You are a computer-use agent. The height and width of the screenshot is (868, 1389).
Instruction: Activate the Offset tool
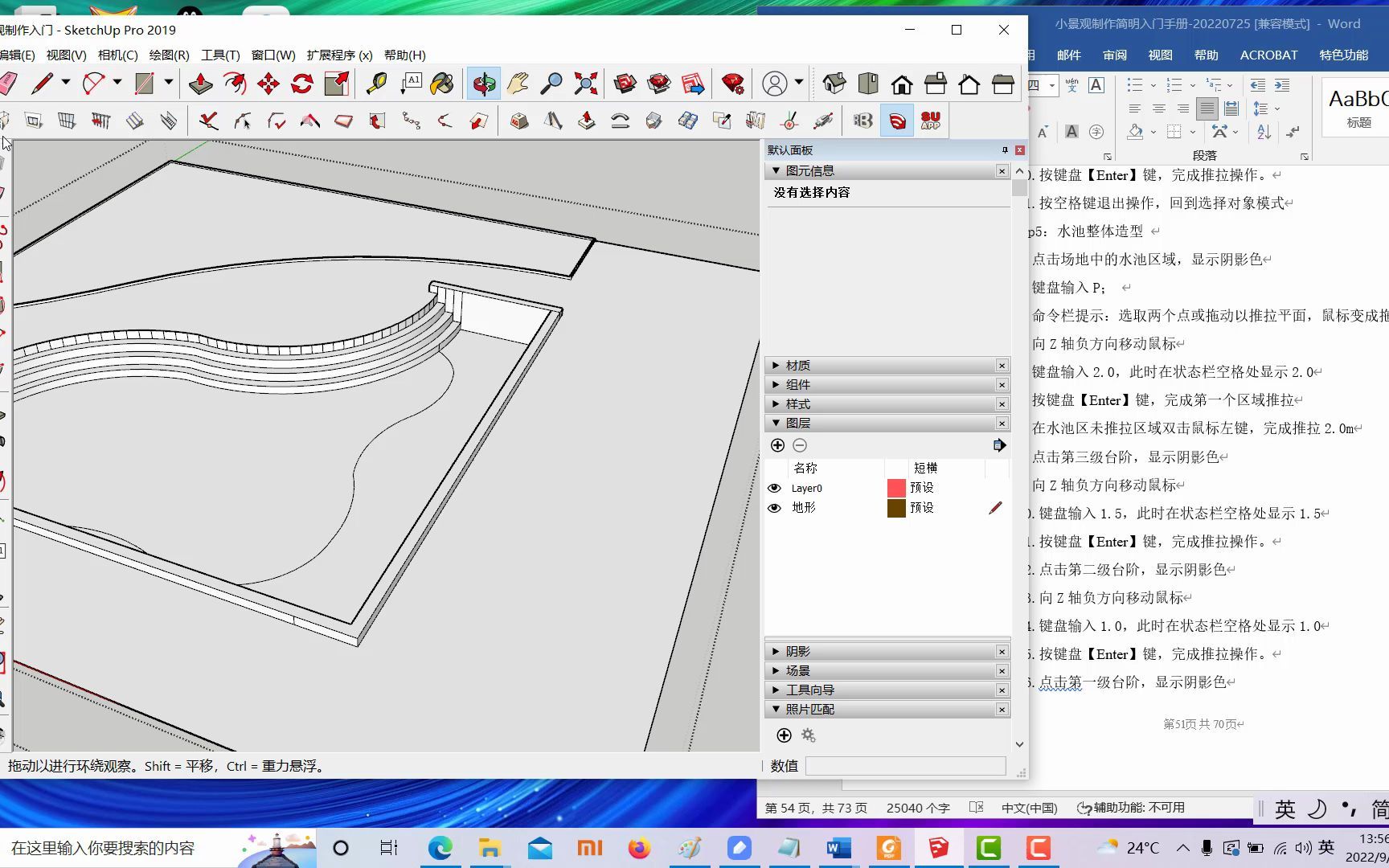pos(235,83)
